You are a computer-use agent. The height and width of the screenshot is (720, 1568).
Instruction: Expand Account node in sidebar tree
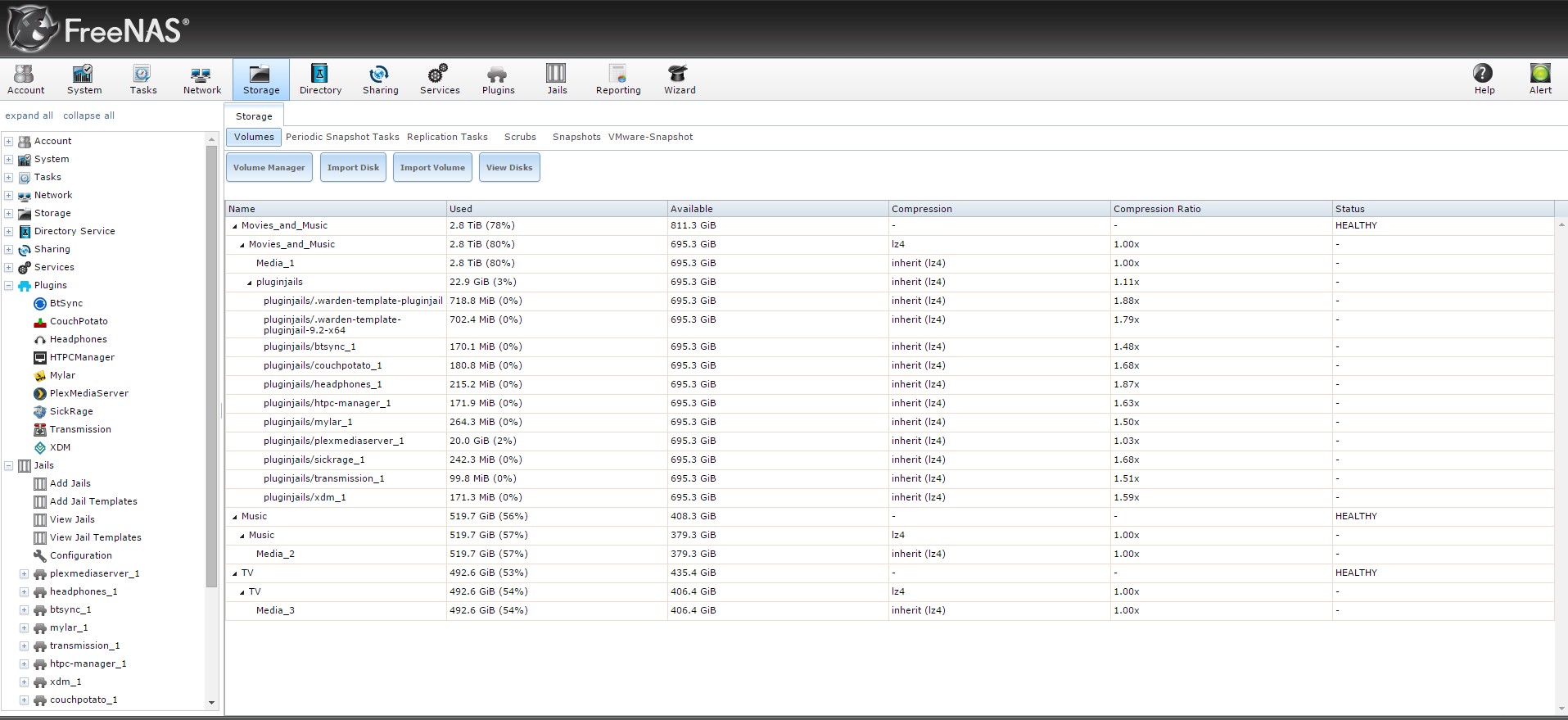8,141
